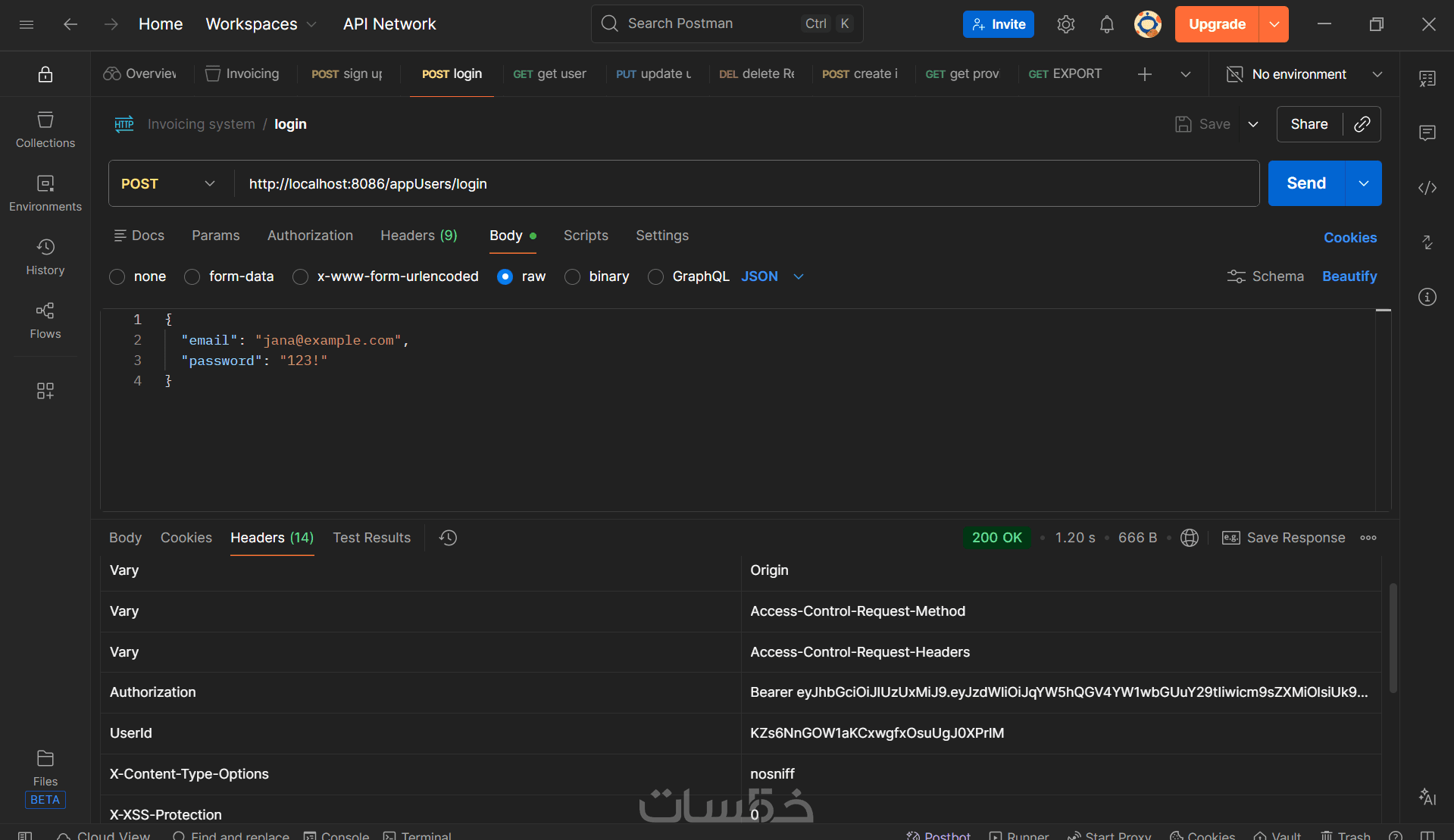Open the hamburger main menu
The height and width of the screenshot is (840, 1454).
point(27,24)
